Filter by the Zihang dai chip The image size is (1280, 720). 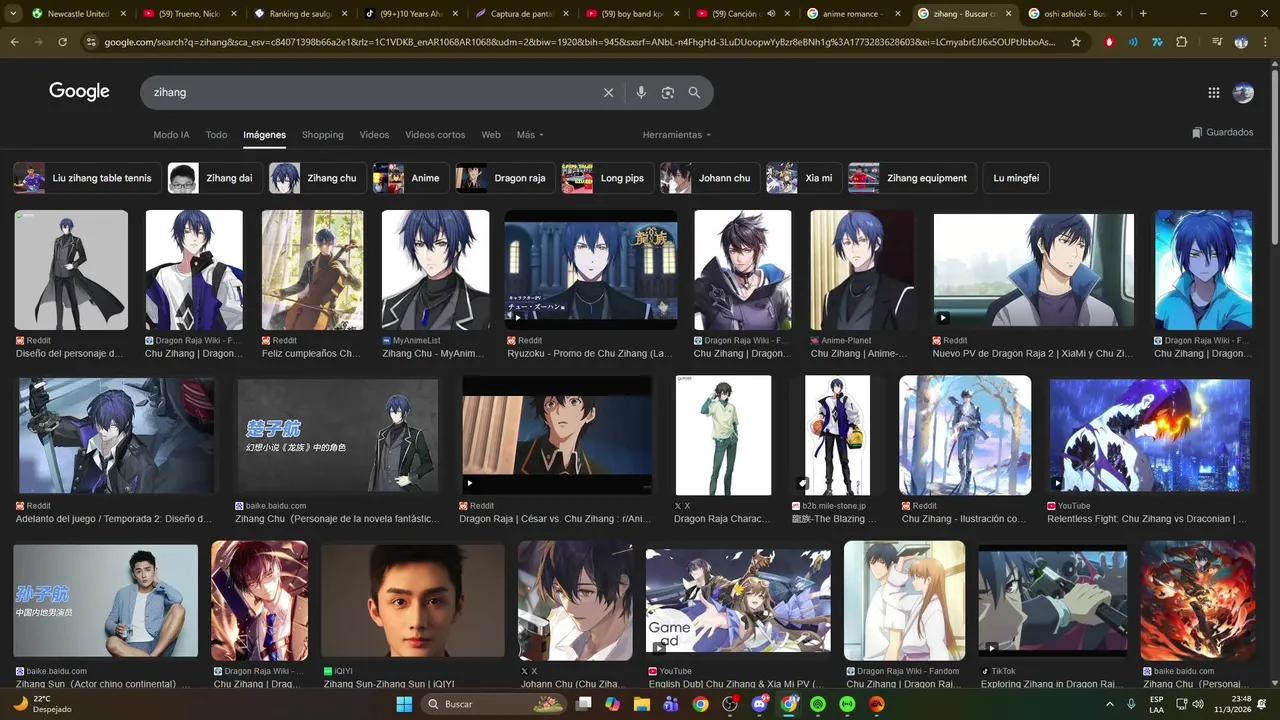(215, 178)
